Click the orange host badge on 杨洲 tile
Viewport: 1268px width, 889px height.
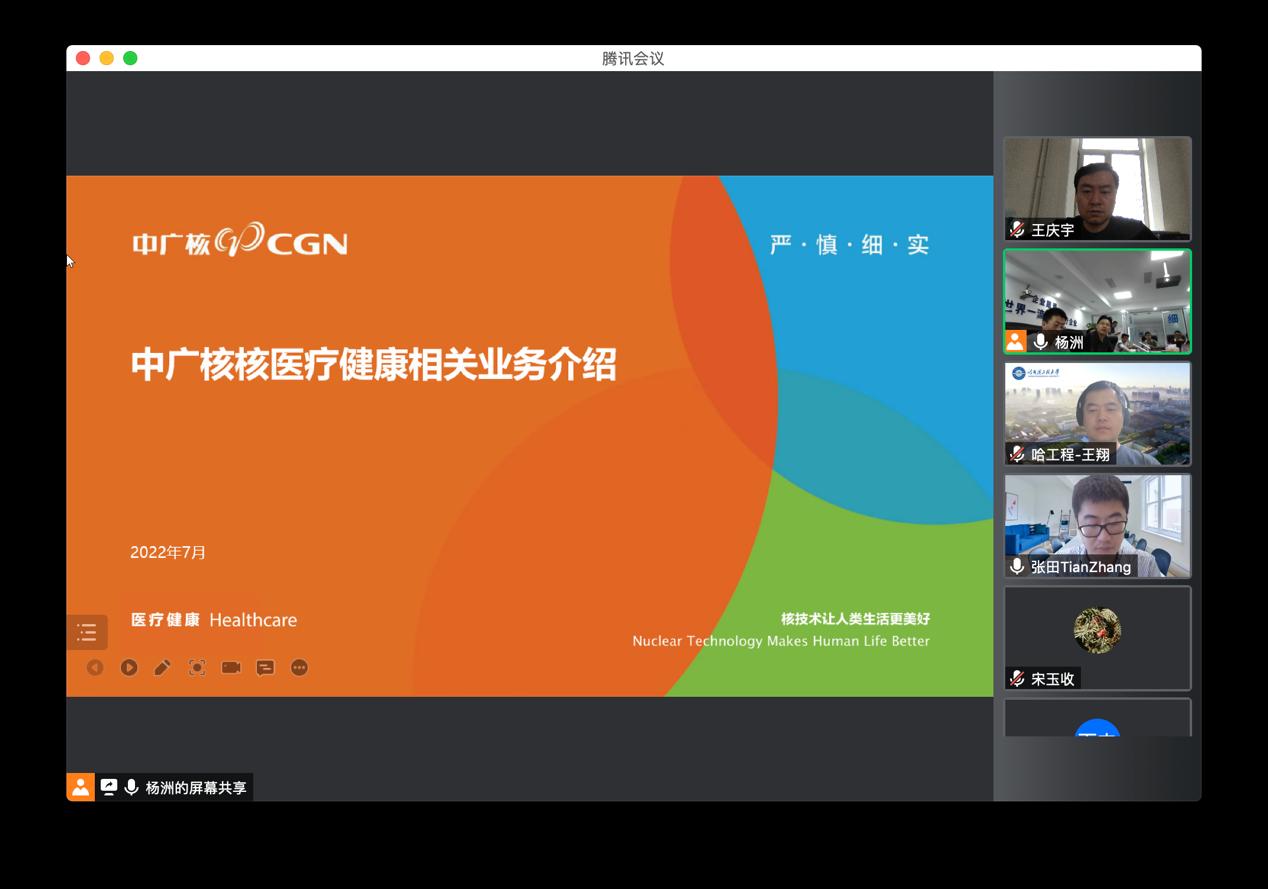tap(1016, 341)
